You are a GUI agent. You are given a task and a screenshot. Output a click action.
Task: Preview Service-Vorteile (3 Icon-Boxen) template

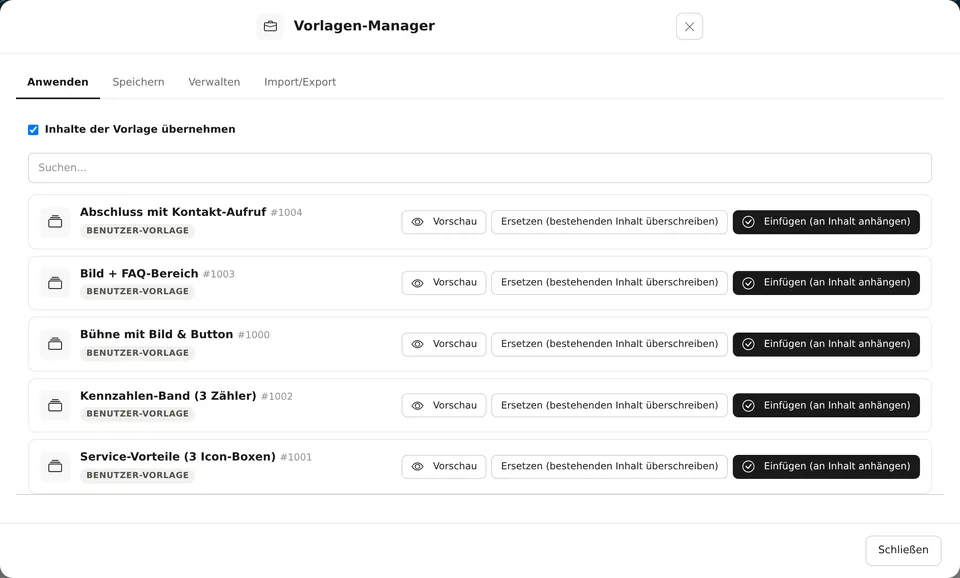444,467
